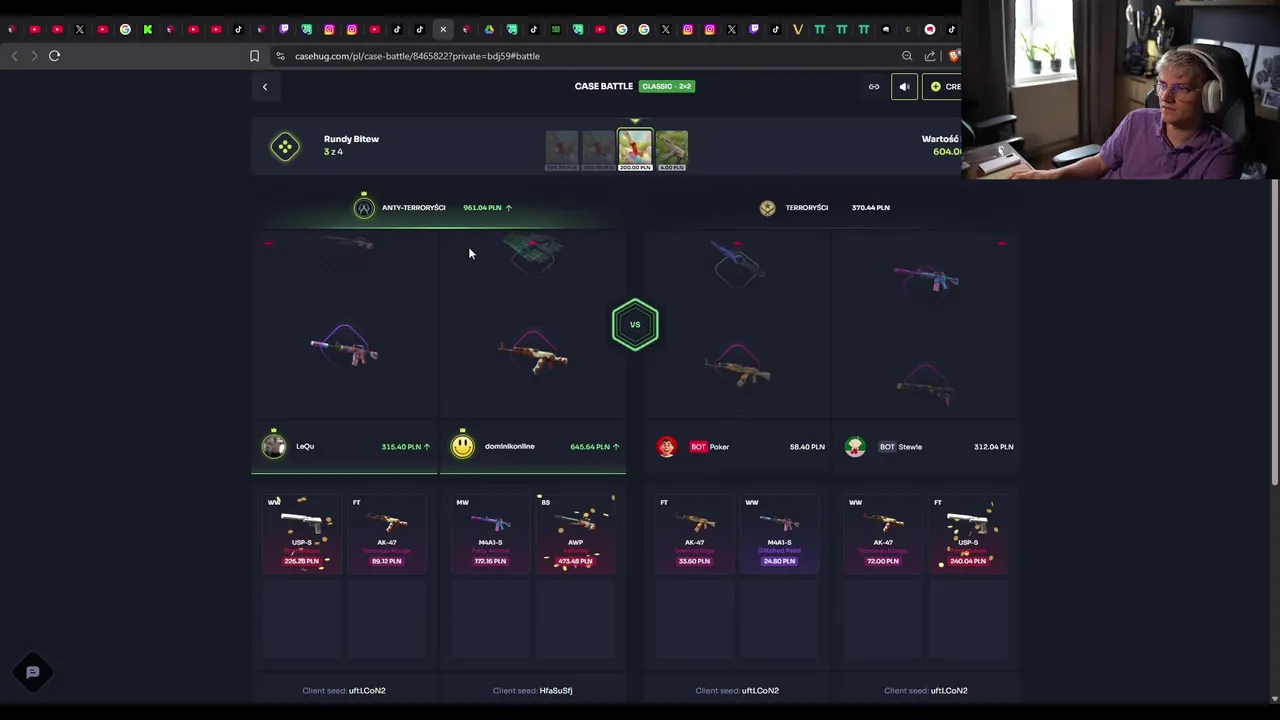This screenshot has height=720, width=1280.
Task: Click the CASE BATTLE title
Action: tap(604, 87)
